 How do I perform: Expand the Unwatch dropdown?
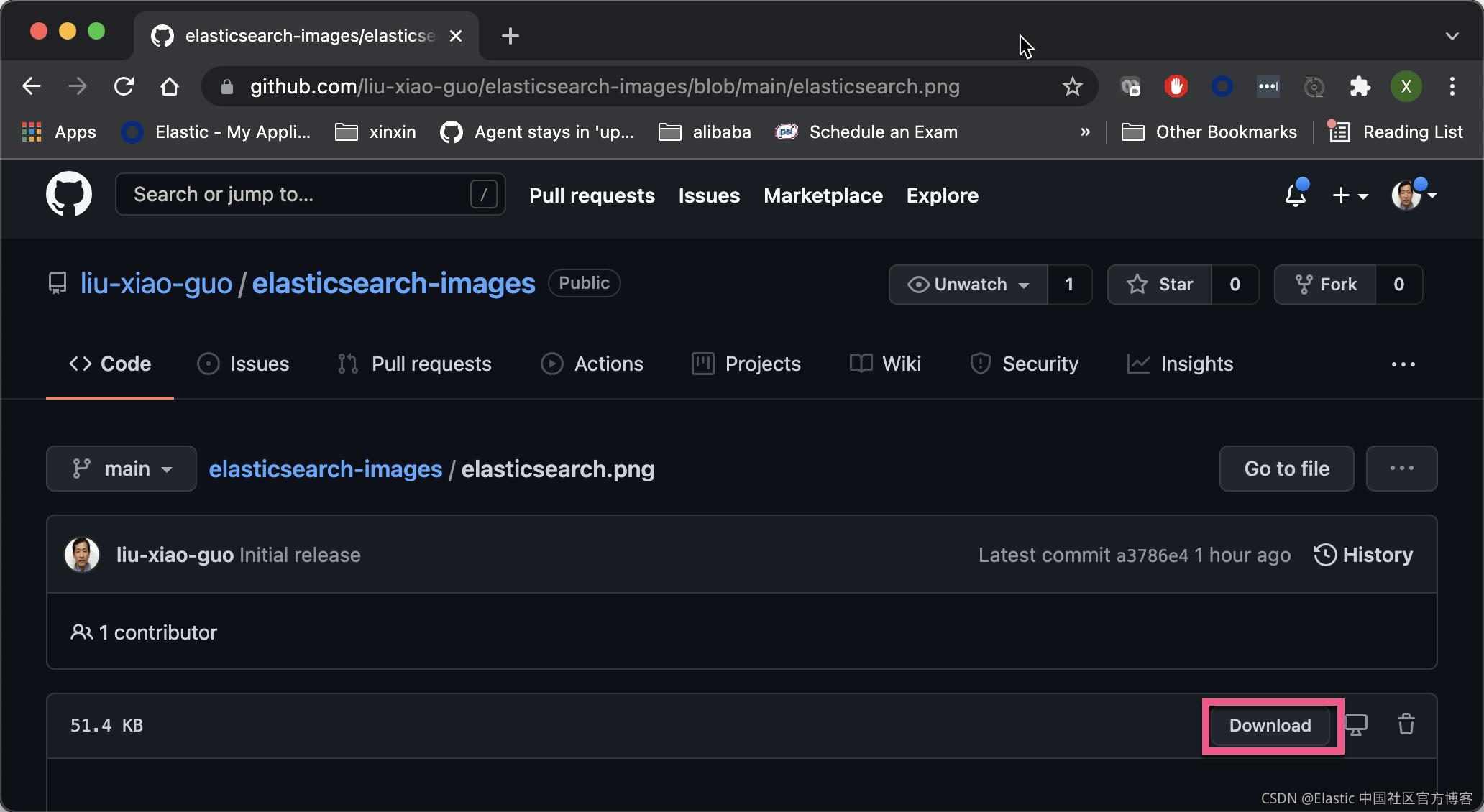click(x=968, y=285)
